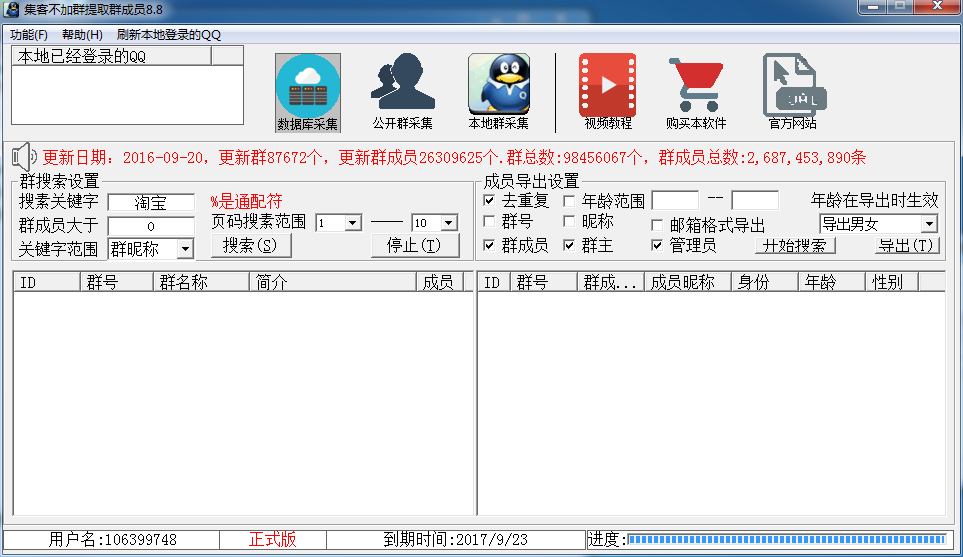Click the 搜索关键字 input field

coord(151,203)
